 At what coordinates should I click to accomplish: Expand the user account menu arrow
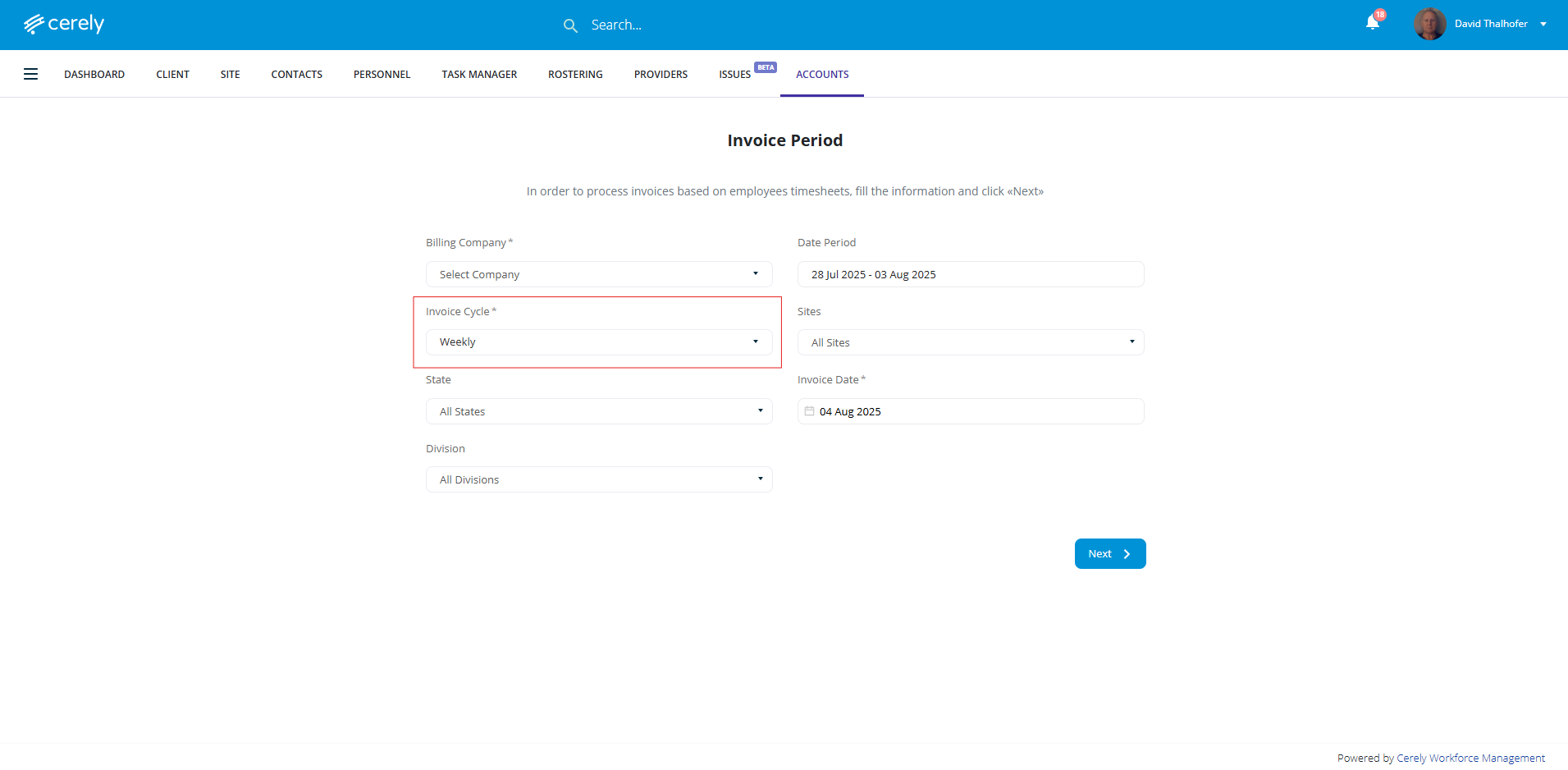click(x=1543, y=25)
